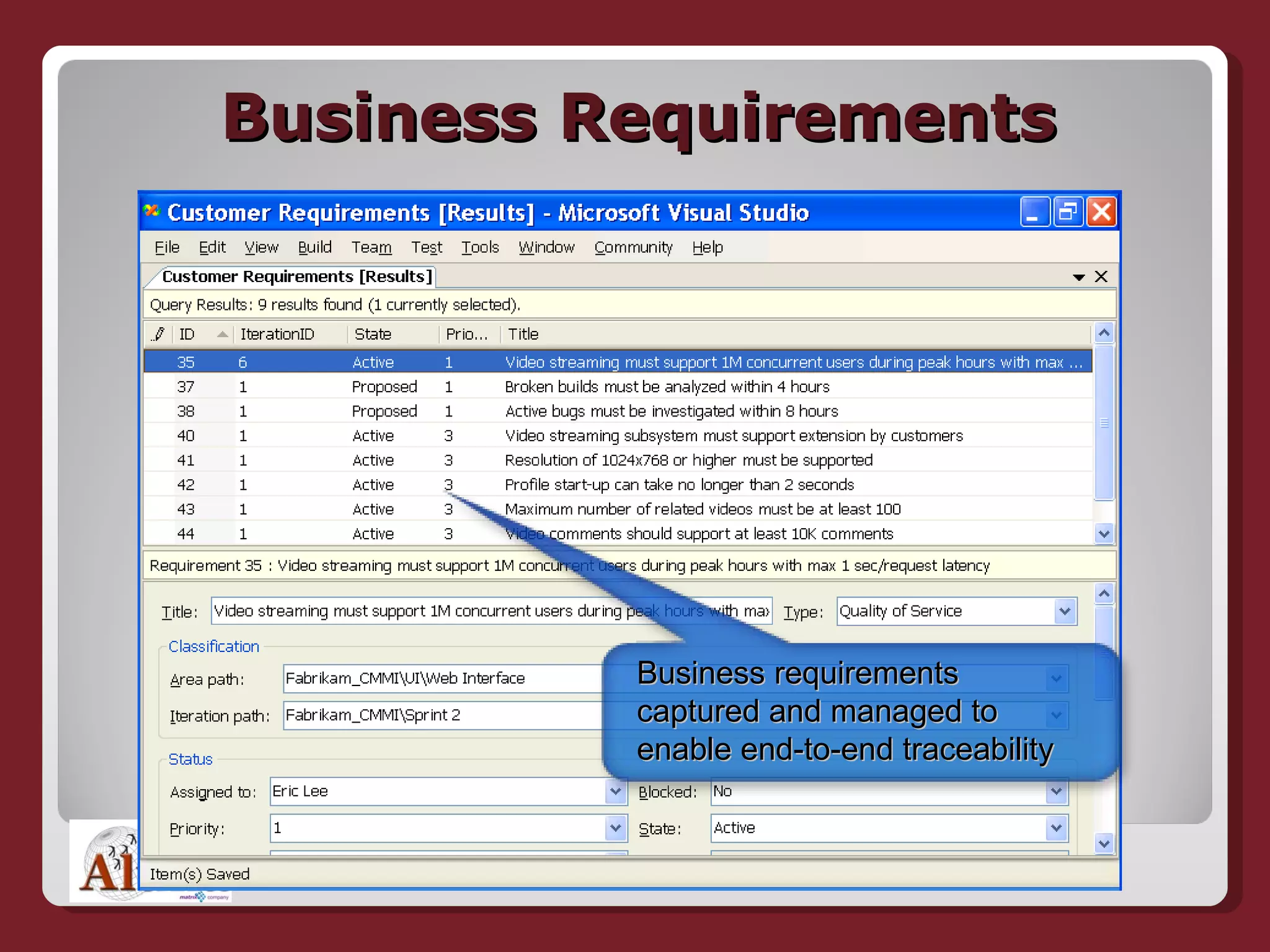Sort results by the Priority column header
This screenshot has height=952, width=1270.
pos(469,334)
